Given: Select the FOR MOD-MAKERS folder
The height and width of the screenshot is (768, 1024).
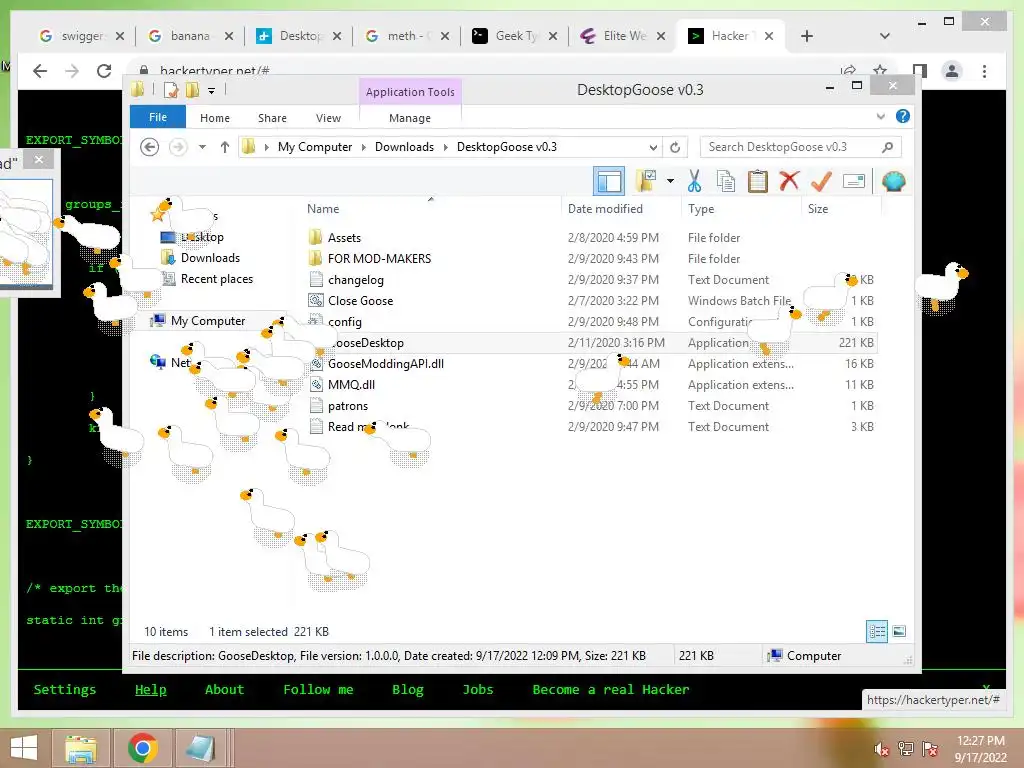Looking at the screenshot, I should tap(379, 259).
